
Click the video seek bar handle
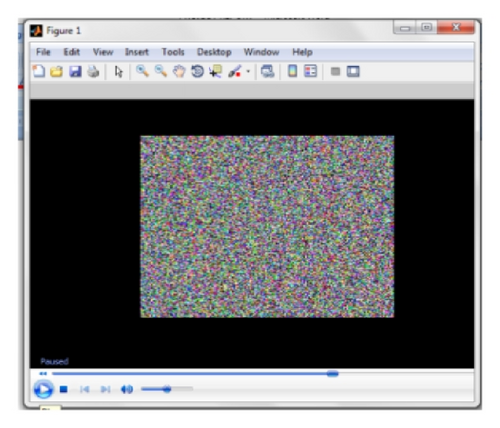click(332, 374)
